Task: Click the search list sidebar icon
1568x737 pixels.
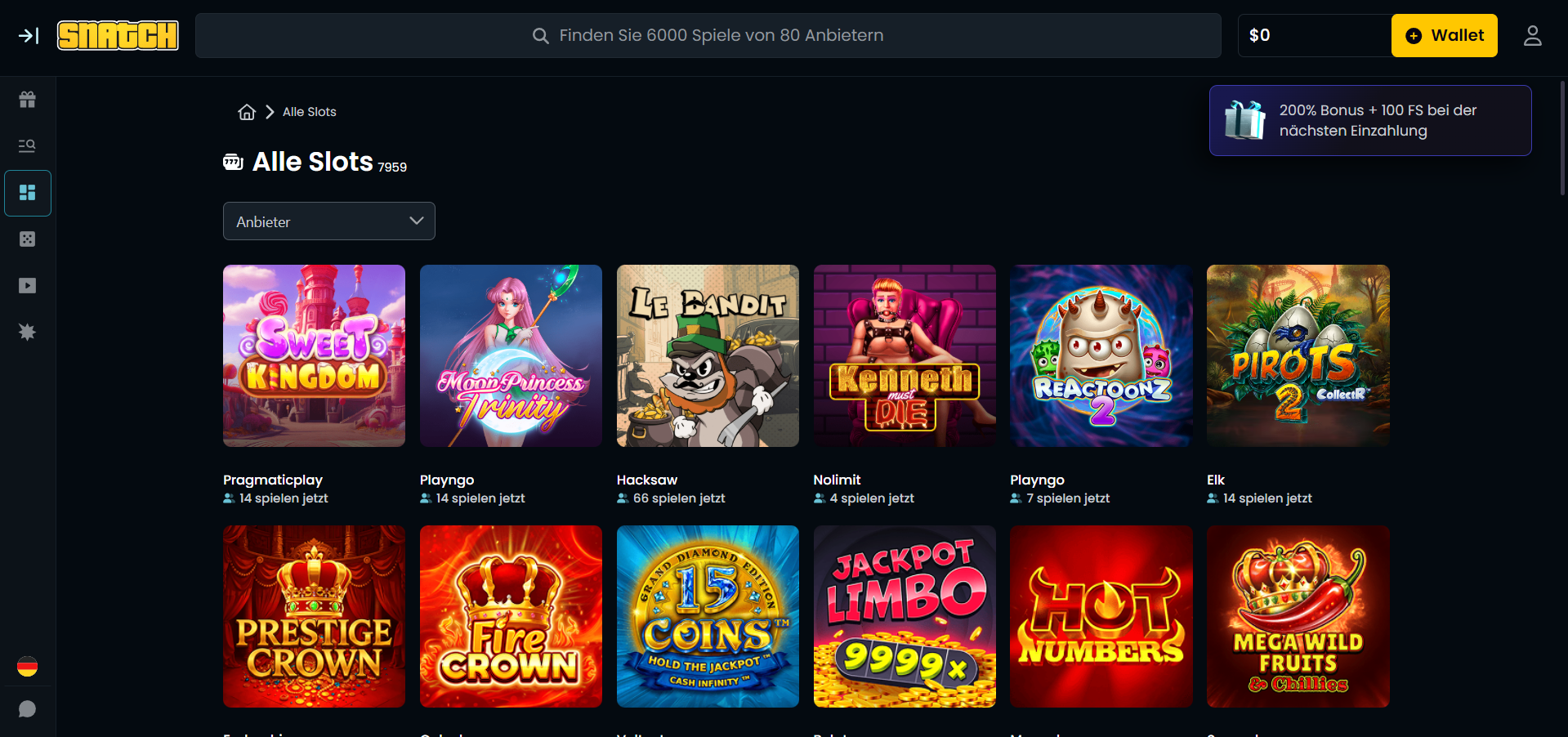Action: [x=27, y=145]
